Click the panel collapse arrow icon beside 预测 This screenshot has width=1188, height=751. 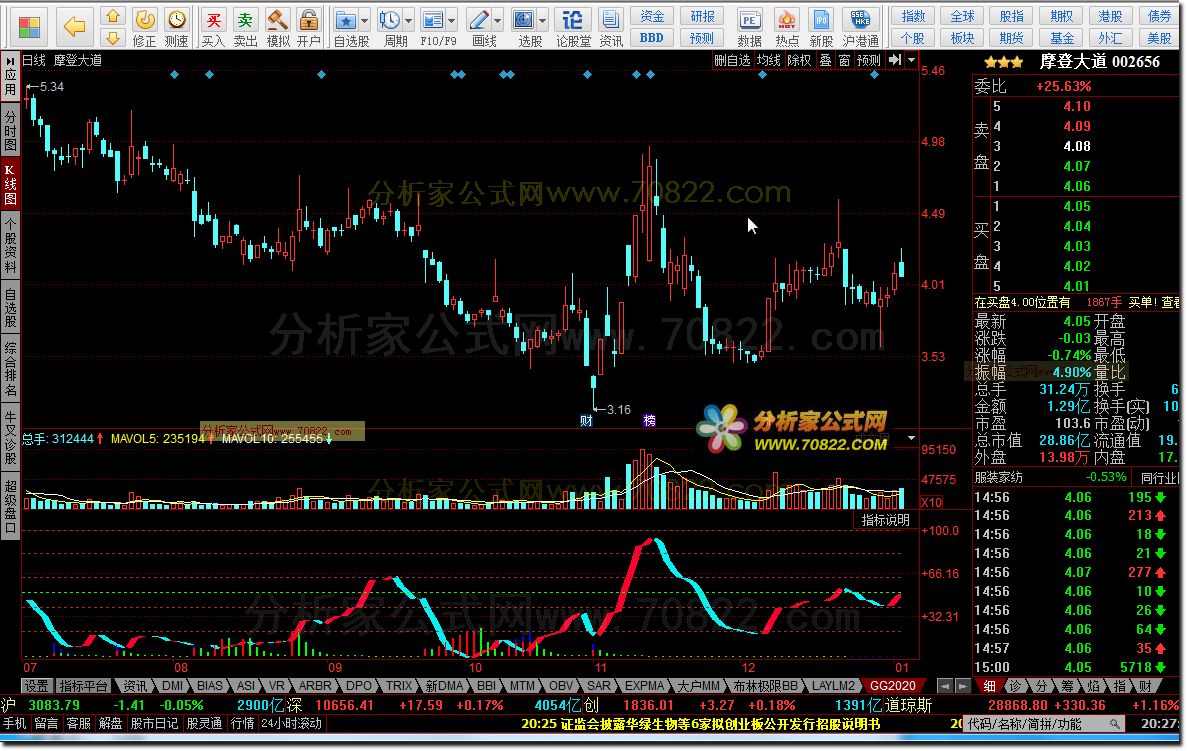pyautogui.click(x=895, y=60)
